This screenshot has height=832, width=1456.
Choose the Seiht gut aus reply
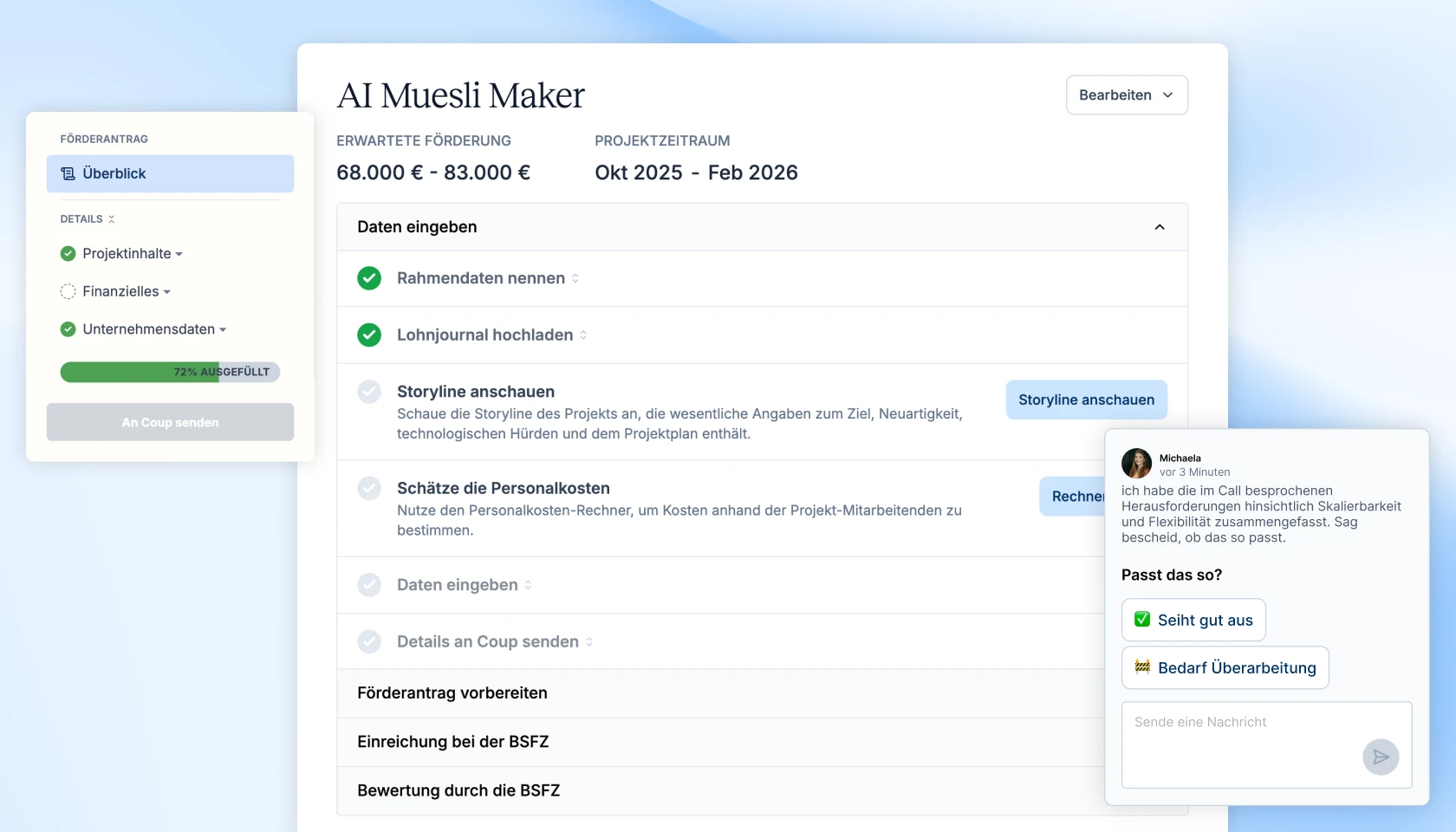1193,621
